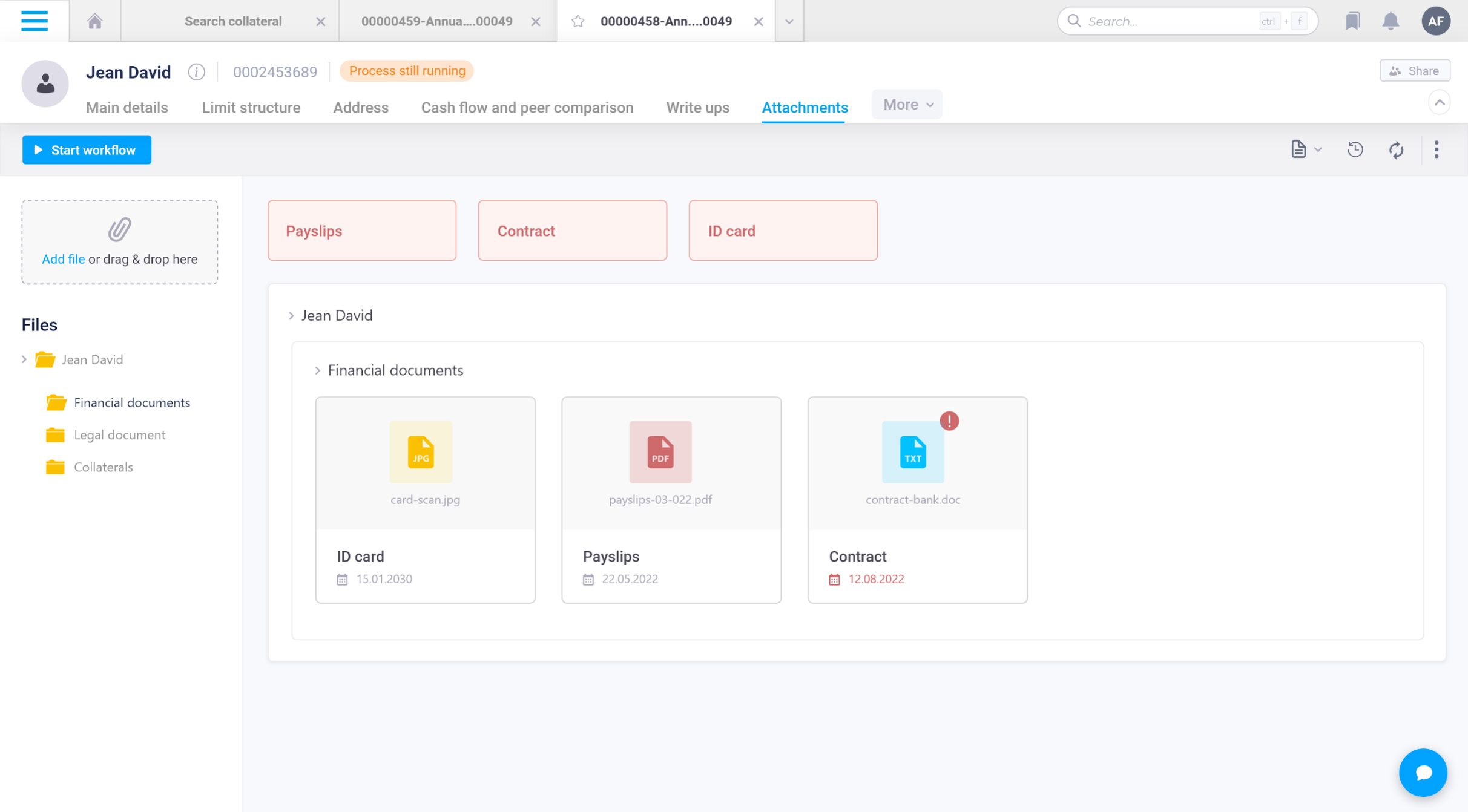This screenshot has height=812, width=1468.
Task: Click the Add file link
Action: (63, 259)
